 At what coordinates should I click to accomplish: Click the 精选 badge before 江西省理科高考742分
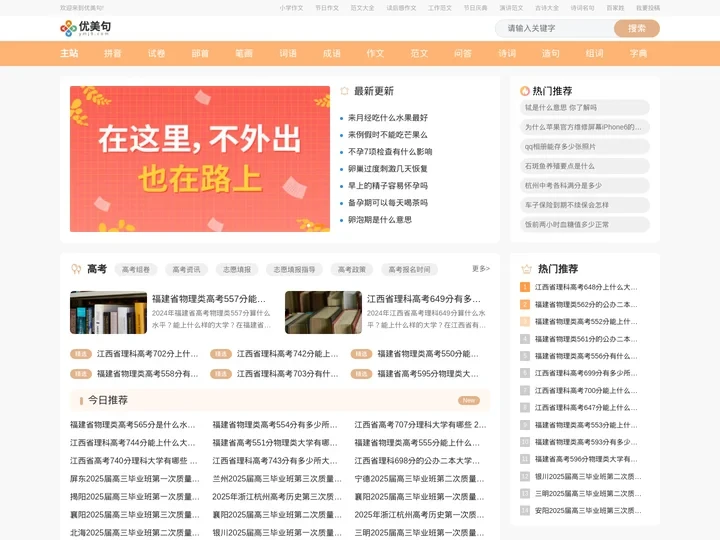pyautogui.click(x=221, y=354)
